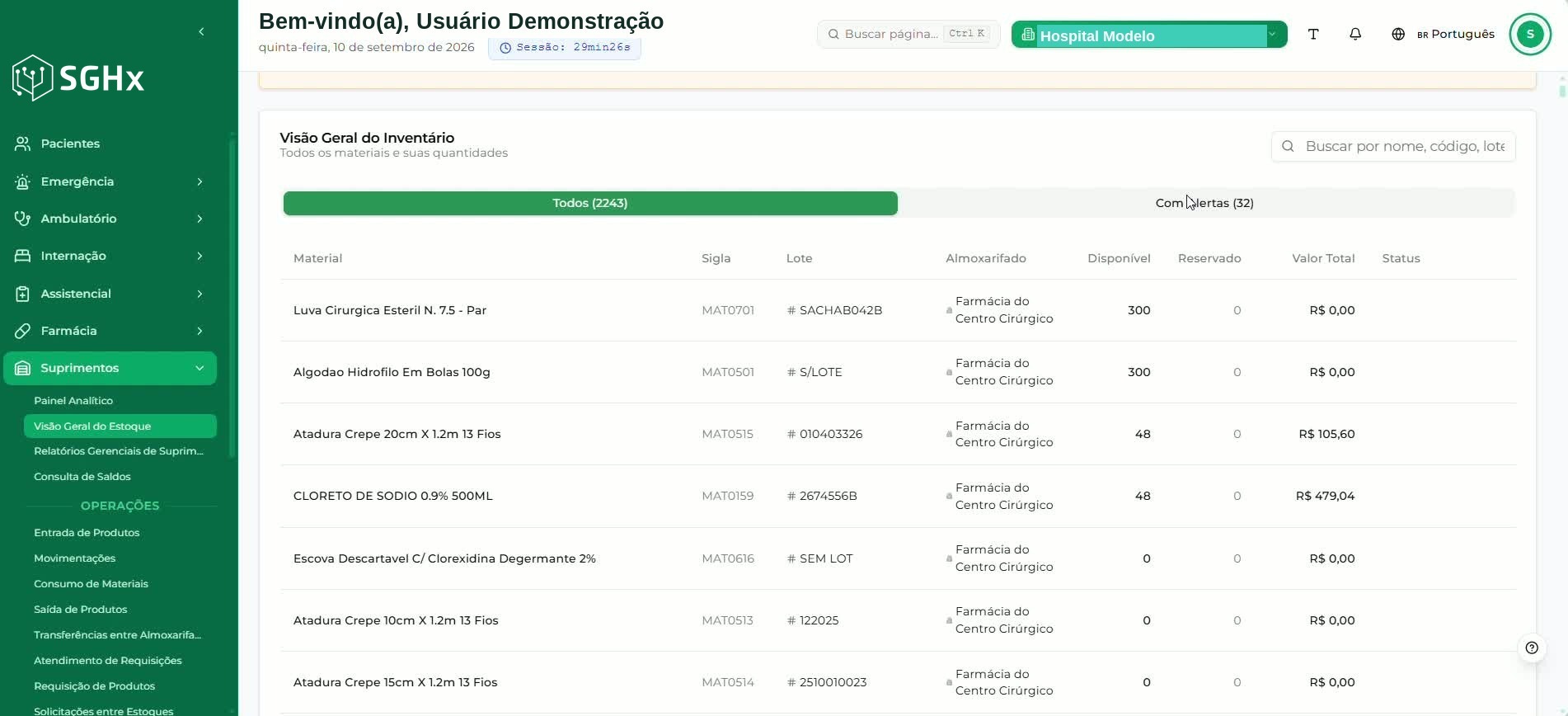Go to Saída de Produtos
This screenshot has height=716, width=1568.
pos(80,610)
